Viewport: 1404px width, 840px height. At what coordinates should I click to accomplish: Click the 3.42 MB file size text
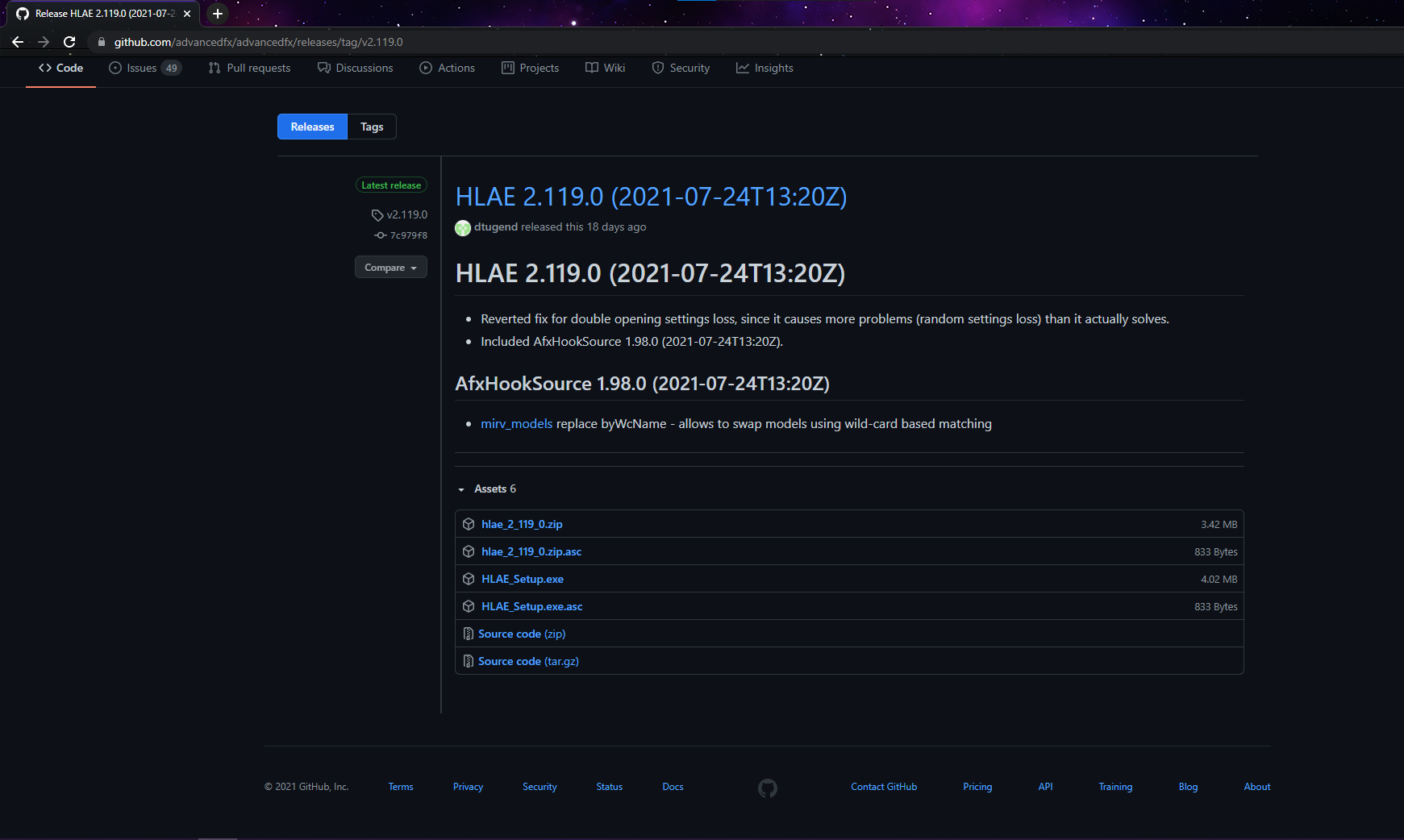pyautogui.click(x=1219, y=524)
